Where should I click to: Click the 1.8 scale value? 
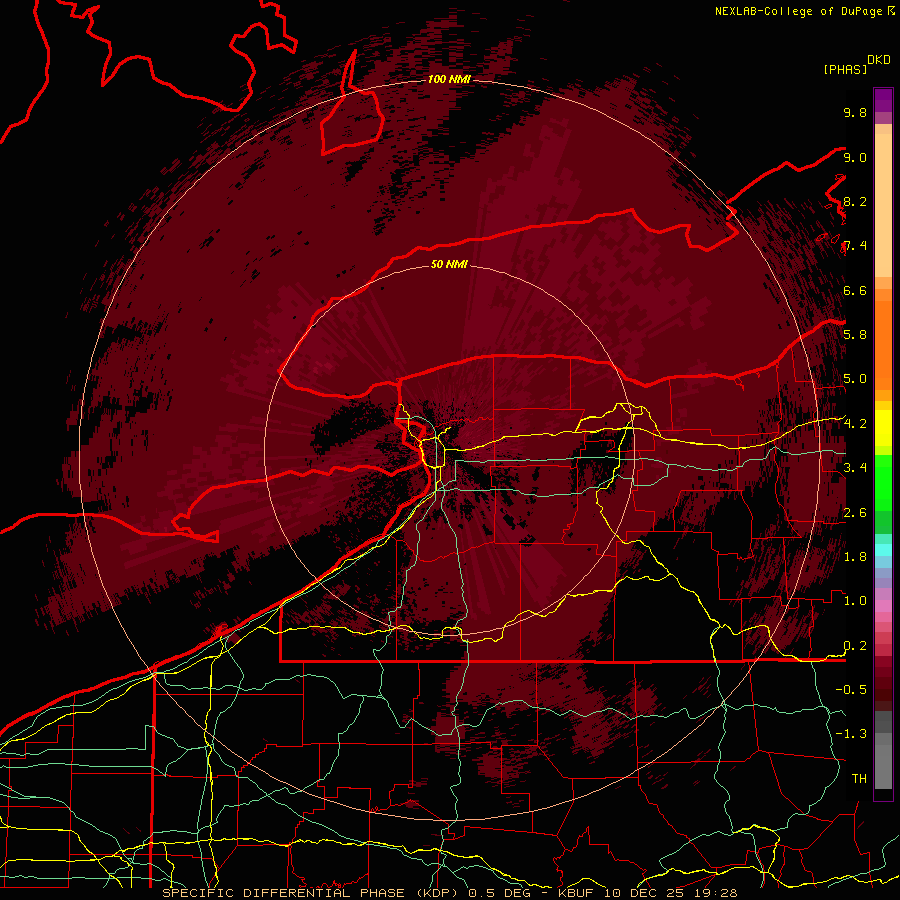pos(855,556)
